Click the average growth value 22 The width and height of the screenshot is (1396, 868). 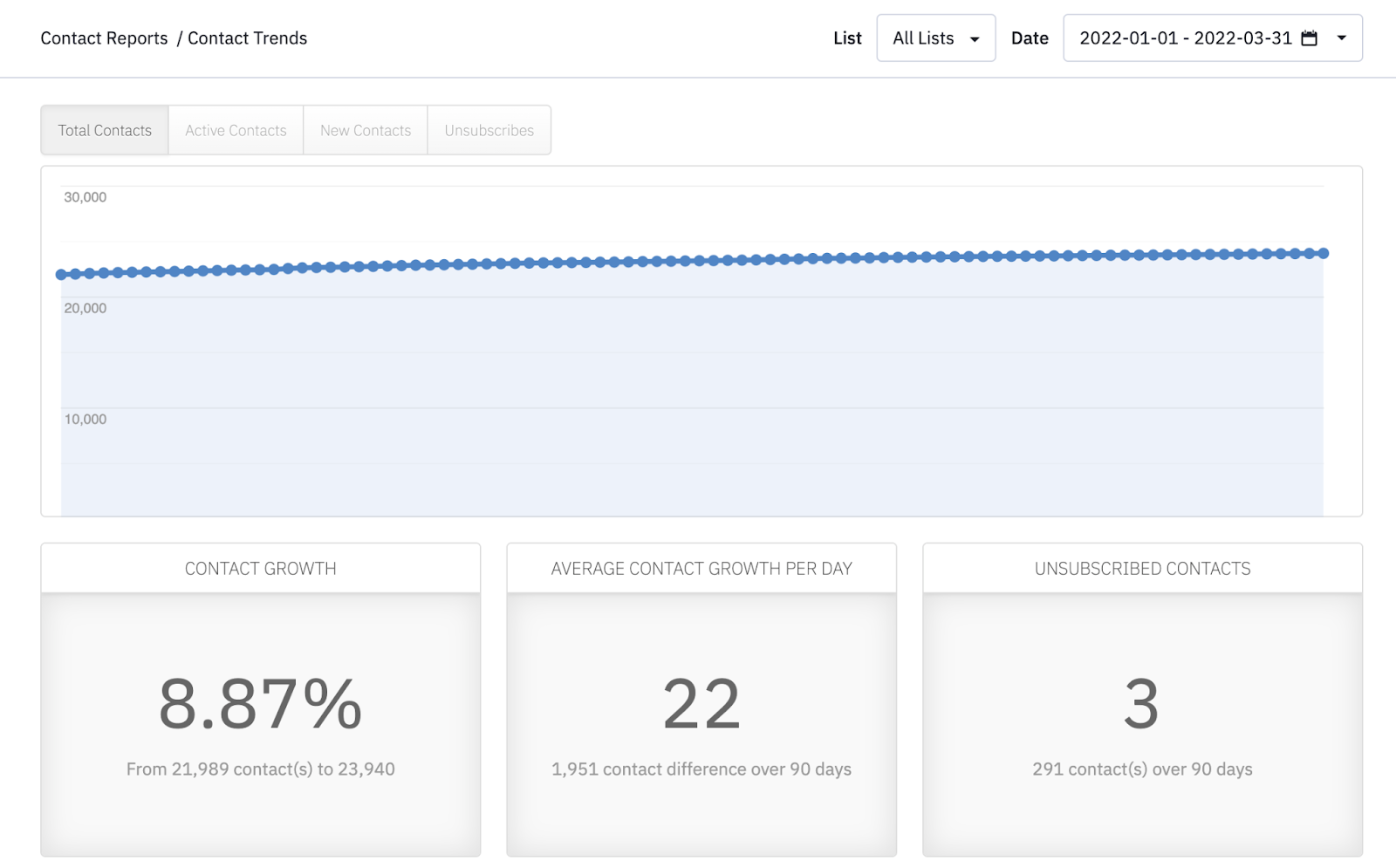pyautogui.click(x=701, y=704)
